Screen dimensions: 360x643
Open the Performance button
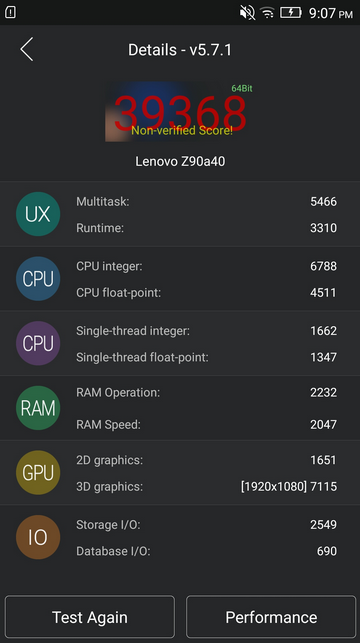coord(271,617)
